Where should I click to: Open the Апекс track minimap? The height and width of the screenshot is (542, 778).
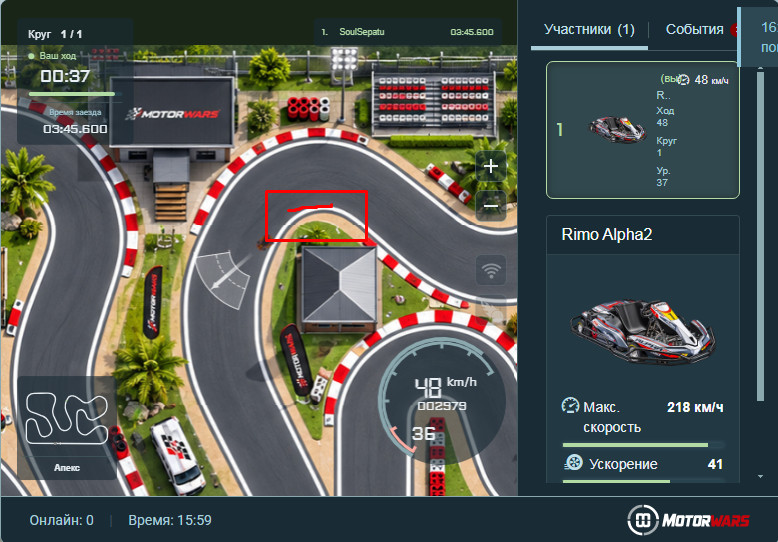pyautogui.click(x=67, y=427)
